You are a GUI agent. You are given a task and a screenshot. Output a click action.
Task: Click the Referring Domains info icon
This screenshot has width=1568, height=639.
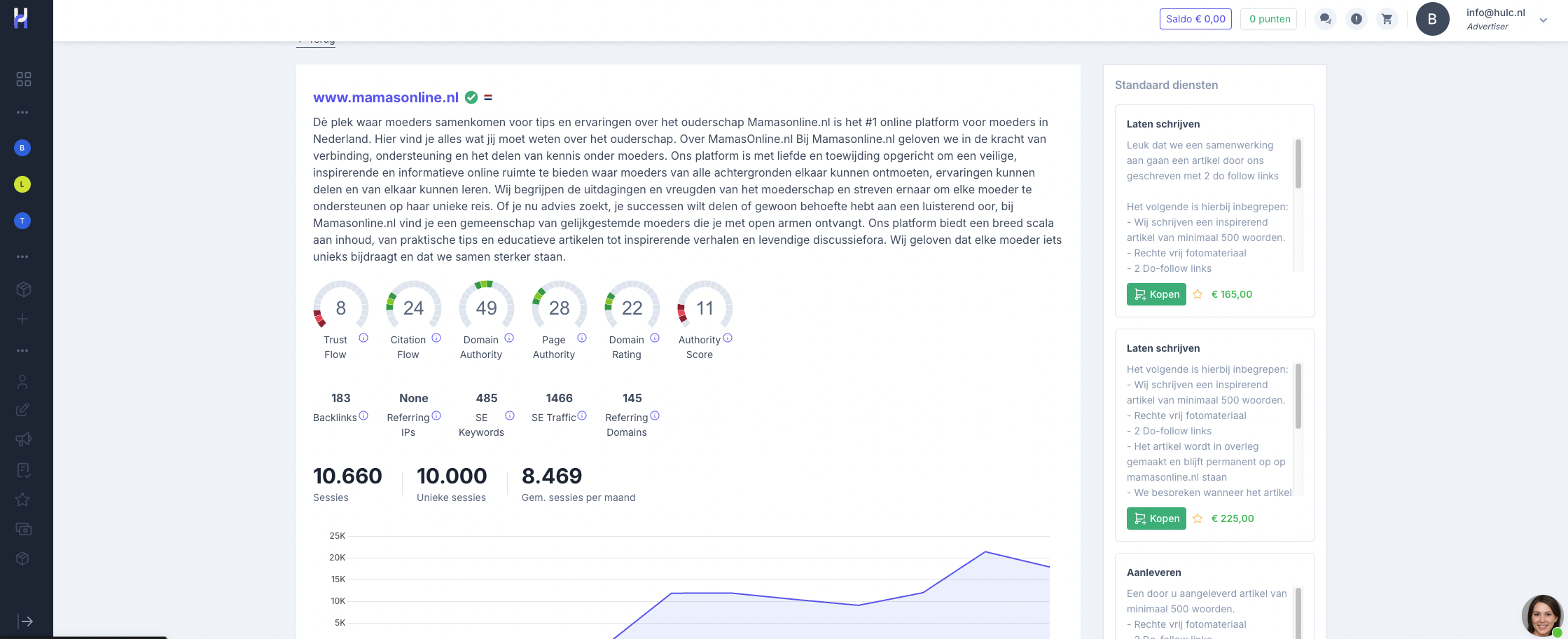[655, 415]
